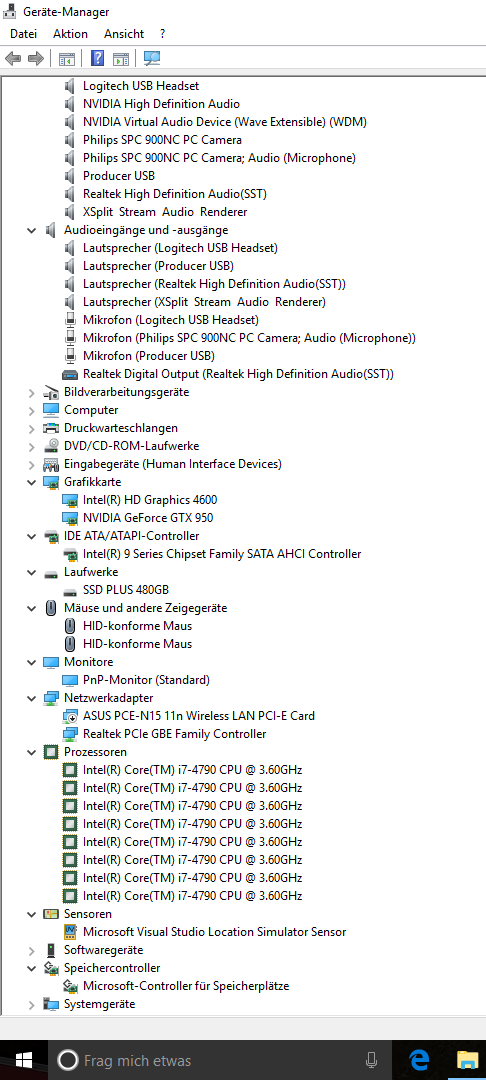Screen dimensions: 486x1080
Task: Open the Windows Start menu
Action: point(24,1060)
